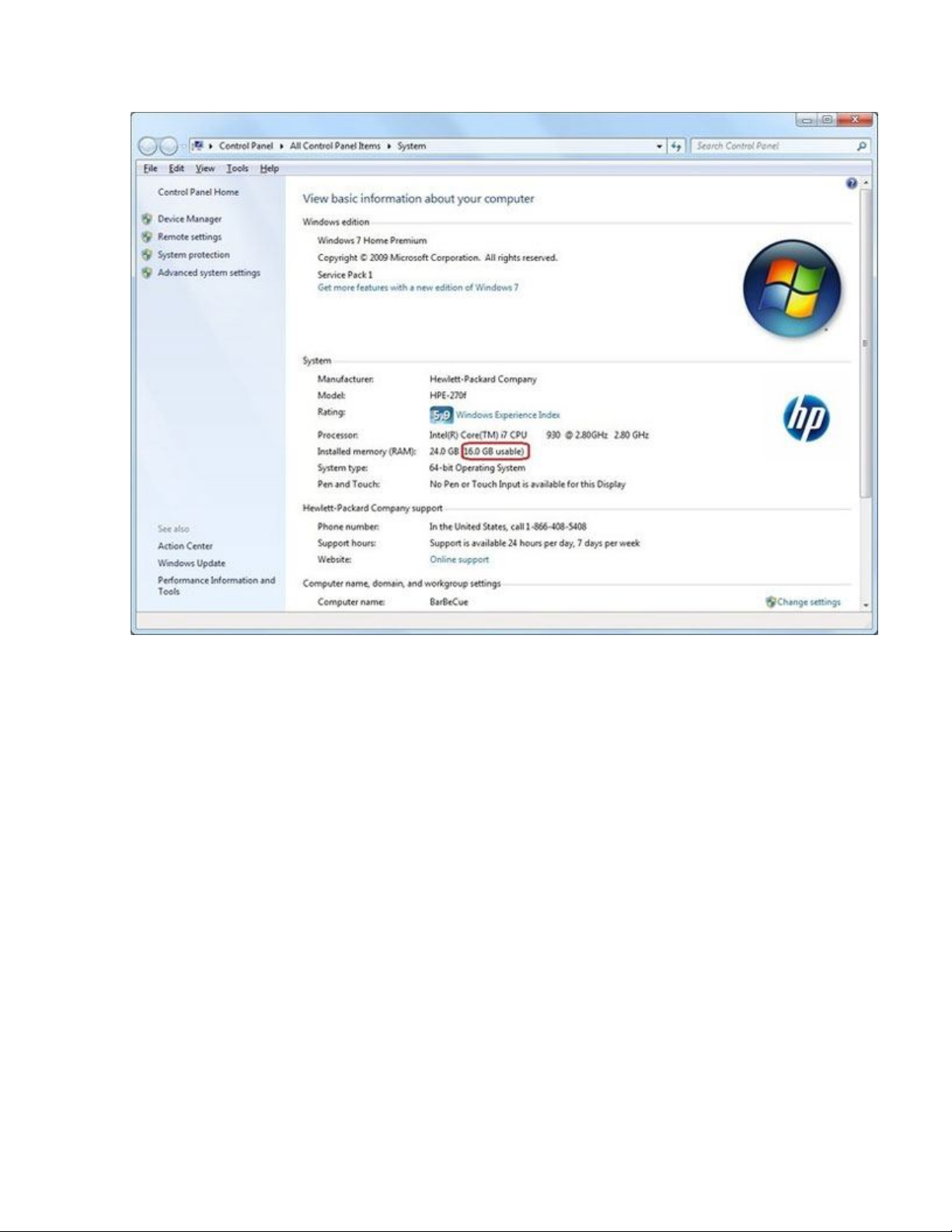Image resolution: width=952 pixels, height=1232 pixels.
Task: Click the 64-bit Operating System text
Action: tap(477, 468)
